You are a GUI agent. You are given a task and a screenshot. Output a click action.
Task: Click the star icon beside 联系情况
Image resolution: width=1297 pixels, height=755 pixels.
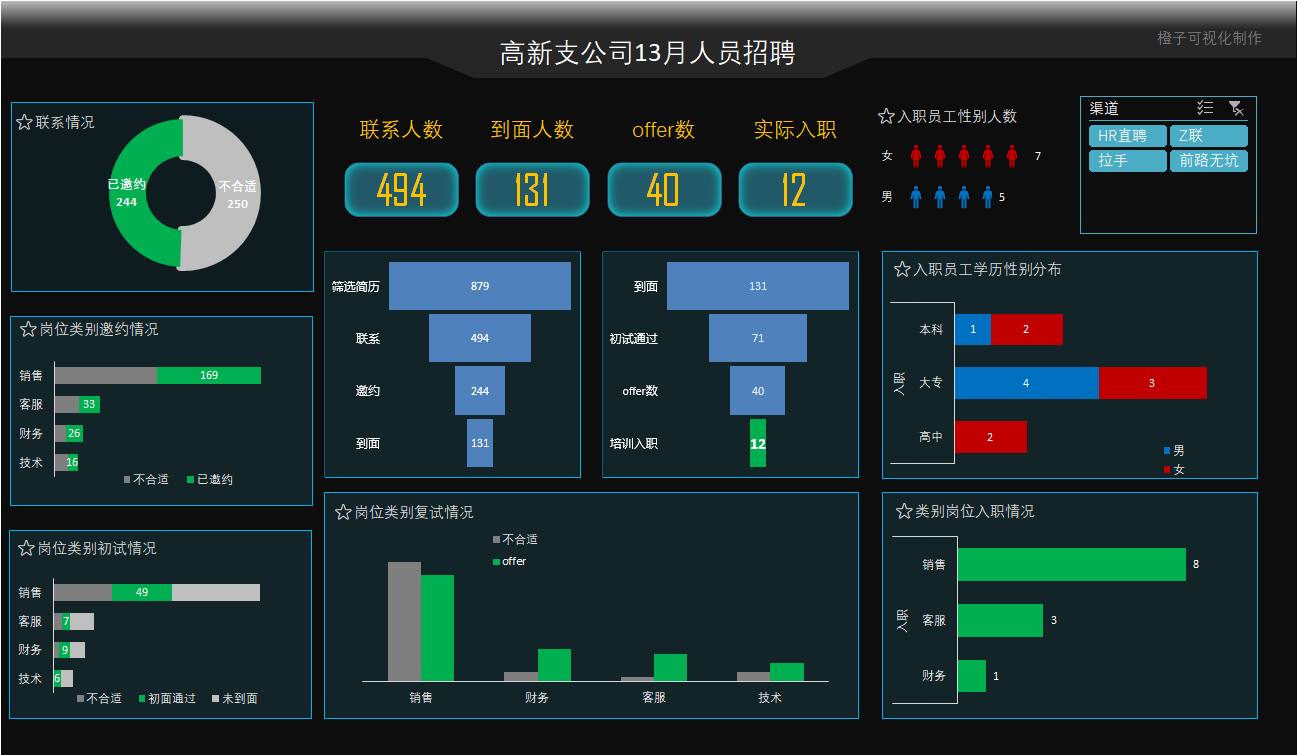click(x=25, y=122)
